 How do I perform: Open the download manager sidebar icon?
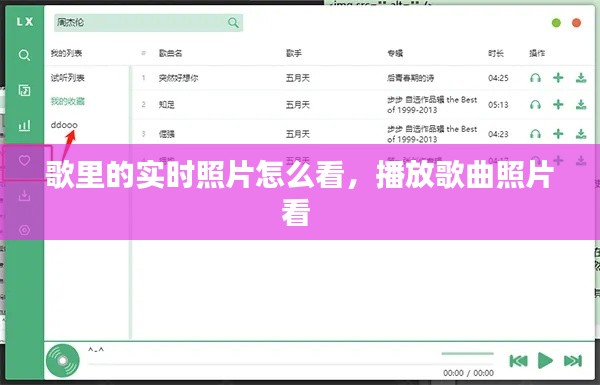[24, 196]
